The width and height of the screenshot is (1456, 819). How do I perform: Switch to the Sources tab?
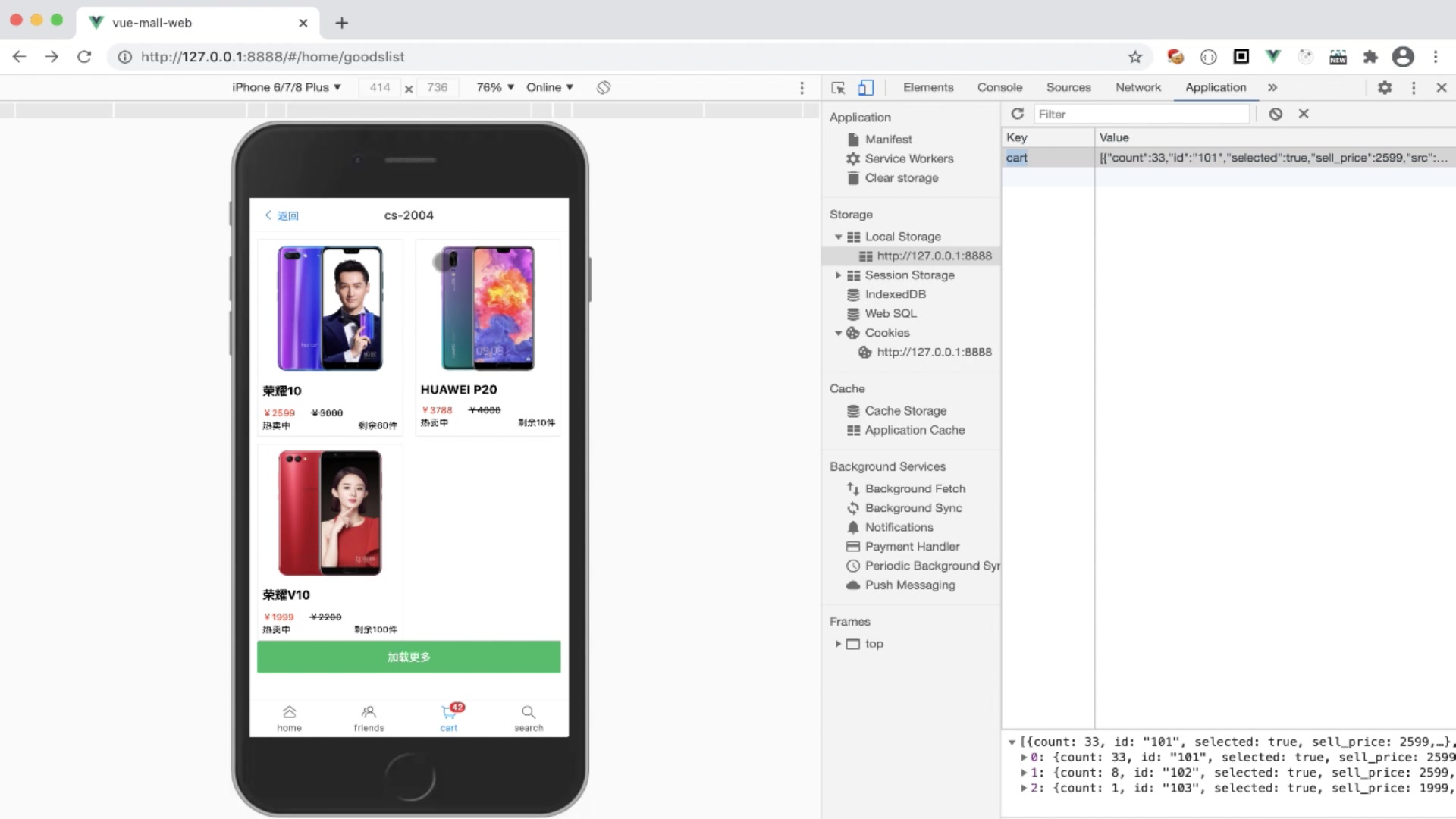point(1068,87)
